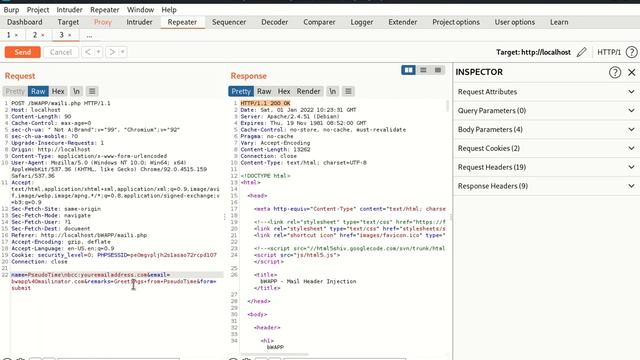Switch to the Comparer tab
The height and width of the screenshot is (360, 640).
319,22
